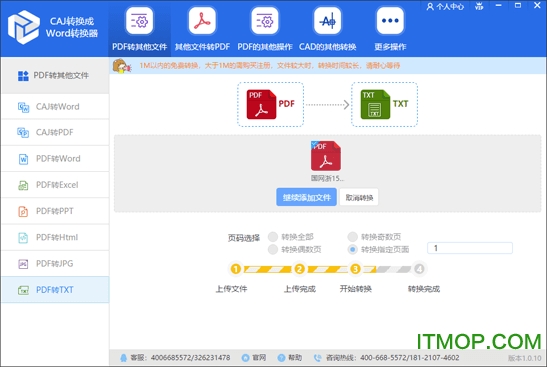547x367 pixels.
Task: Select the 转换指定页面 radio button
Action: click(x=352, y=249)
